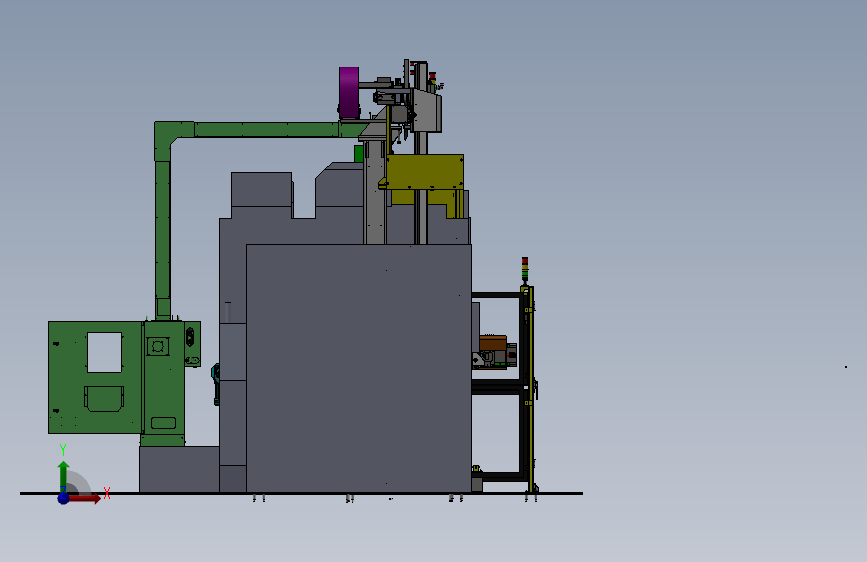Select the brown component on the right-side rack
Screen dimensions: 867x562
coord(493,342)
